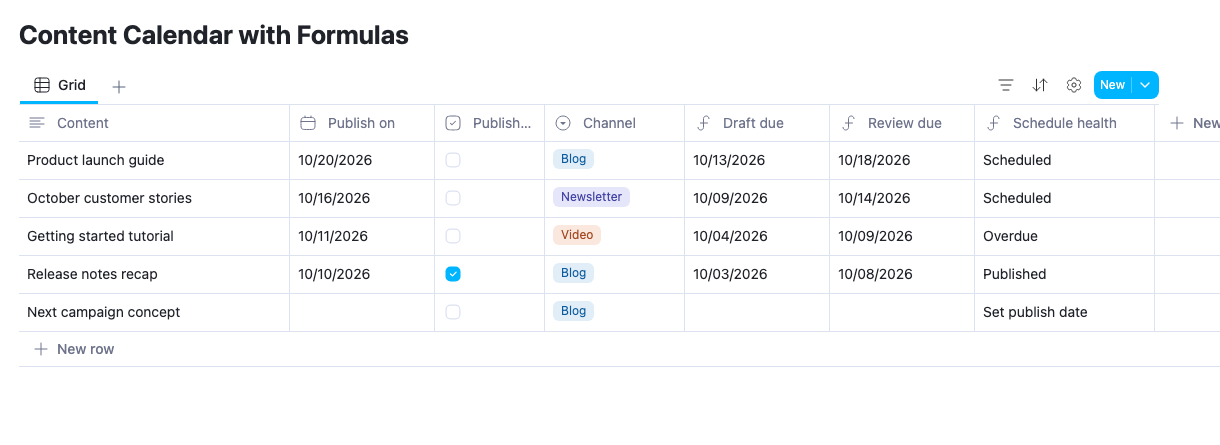Screen dimensions: 1220x445
Task: Select the Next campaign concept cell
Action: point(154,312)
